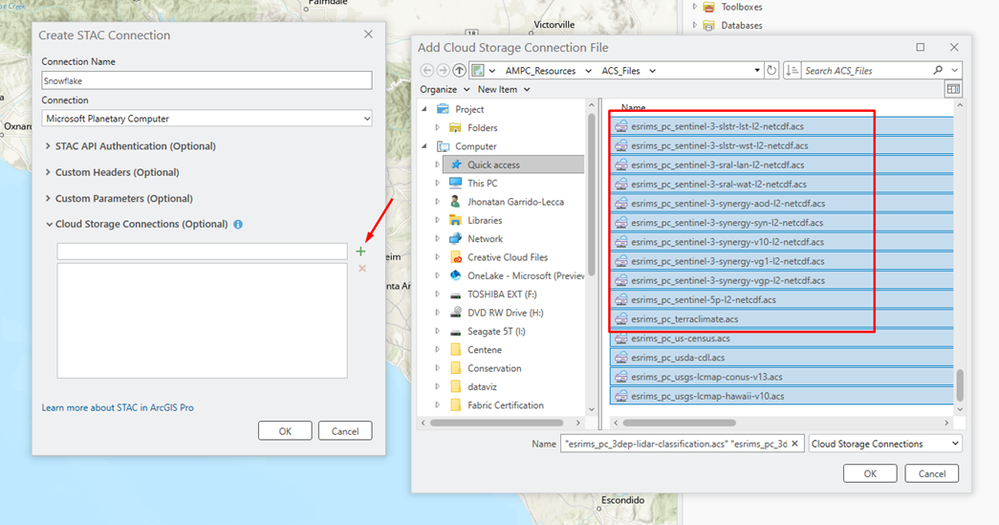Go back with the left arrow navigation icon
Screen dimensions: 999x525
coord(427,71)
